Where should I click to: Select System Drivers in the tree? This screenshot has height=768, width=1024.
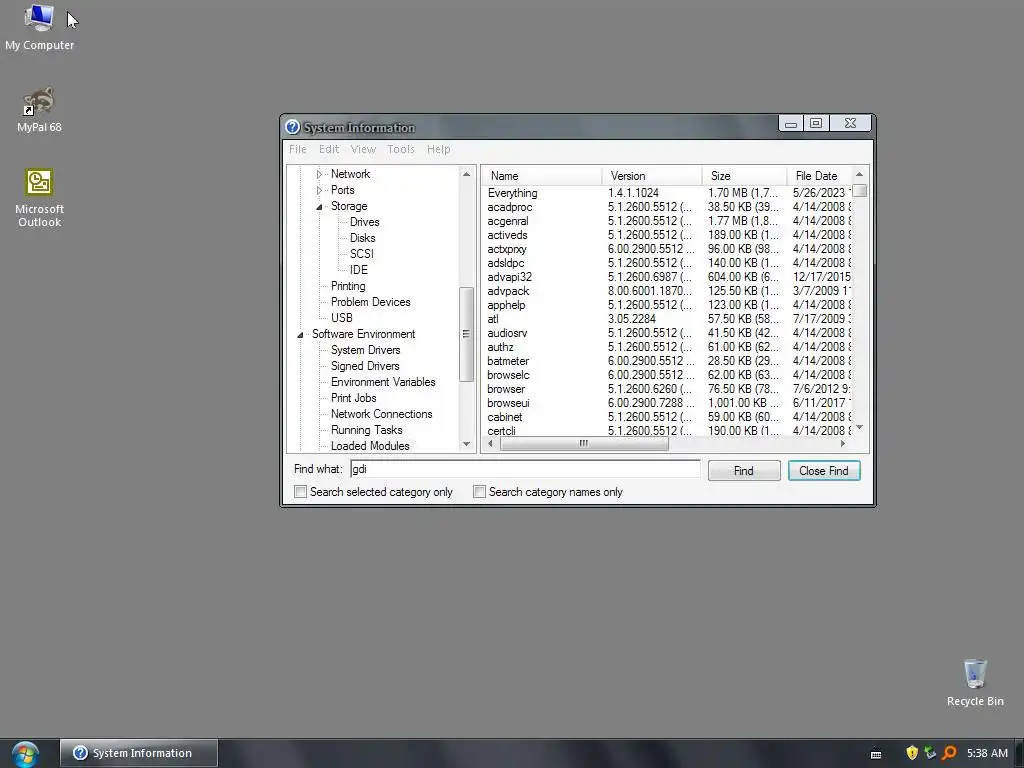365,350
